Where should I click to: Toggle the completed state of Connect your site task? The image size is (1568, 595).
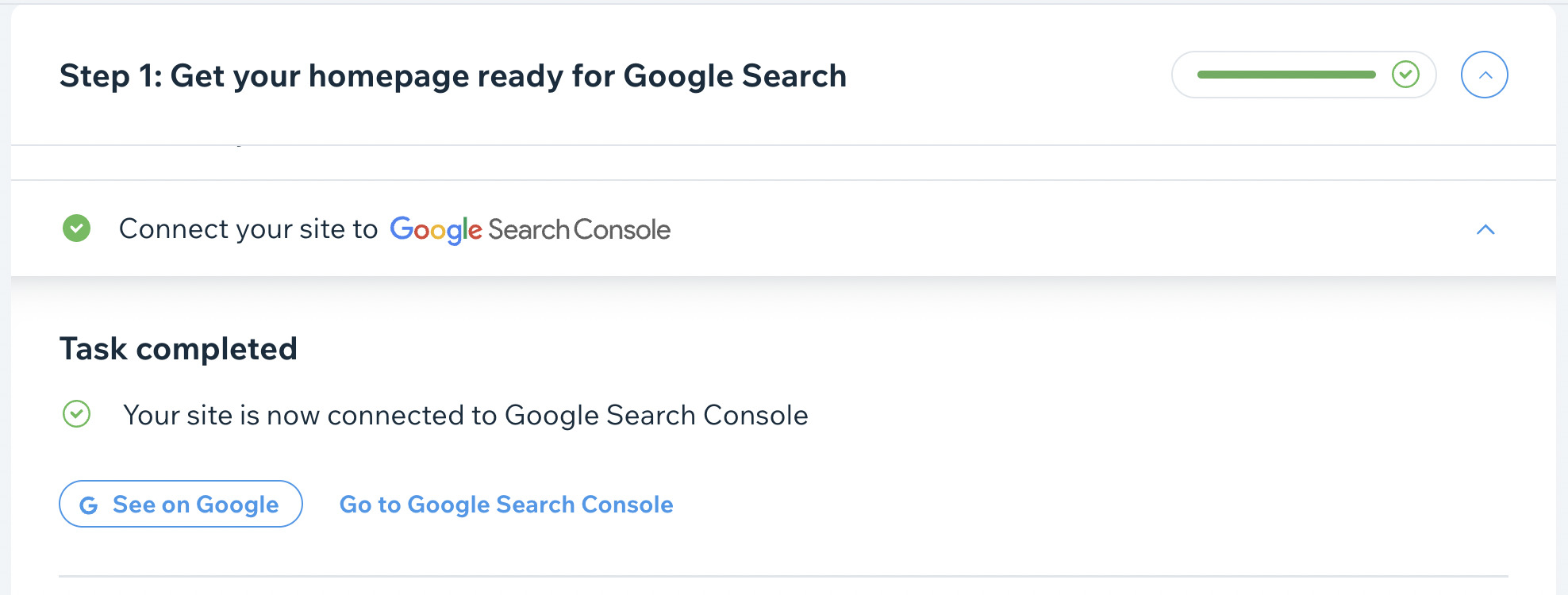pos(75,229)
